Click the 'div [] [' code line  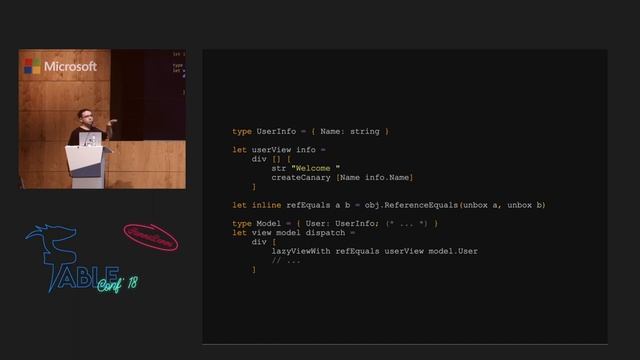point(271,159)
